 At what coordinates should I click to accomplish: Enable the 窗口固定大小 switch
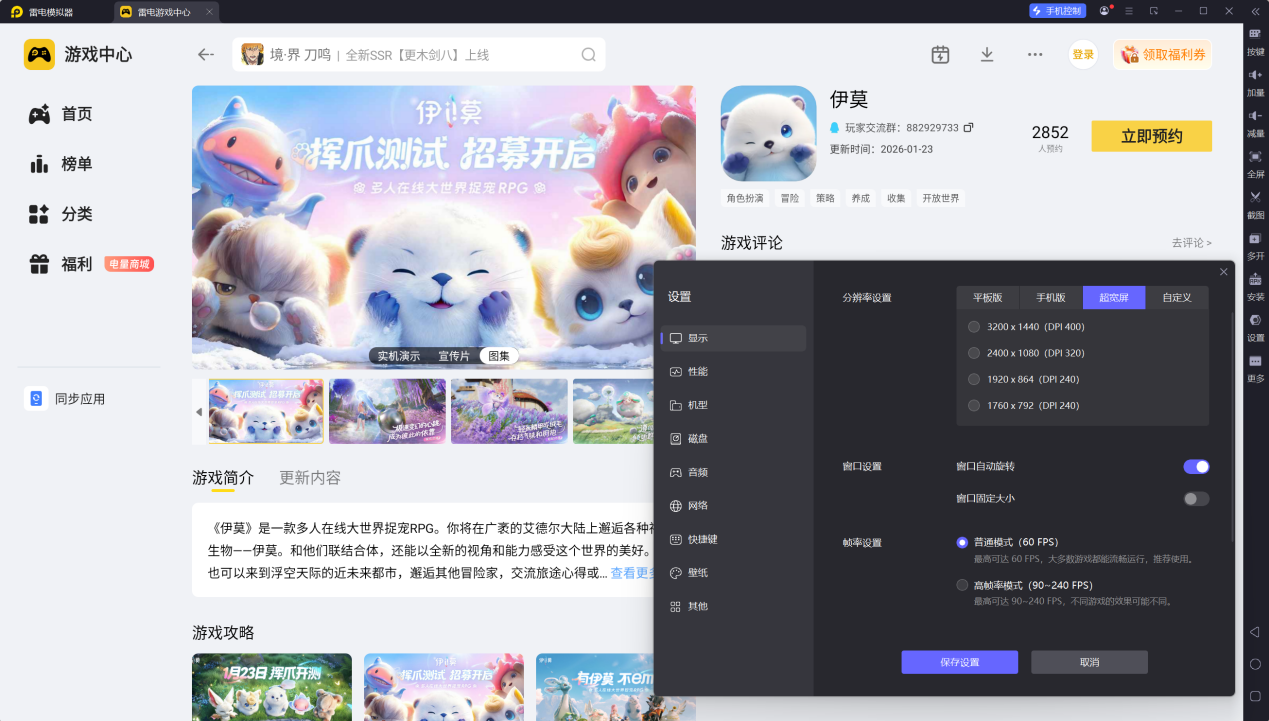[1196, 499]
